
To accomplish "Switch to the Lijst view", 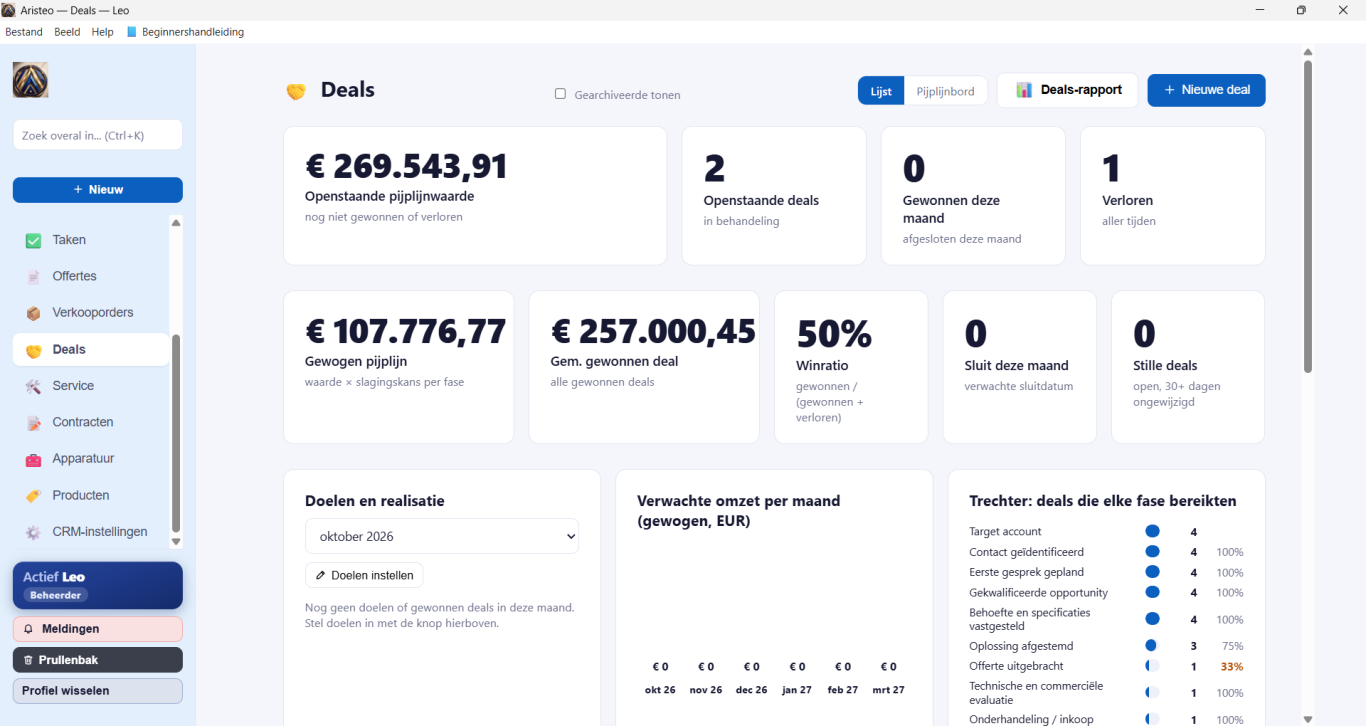I will click(881, 91).
